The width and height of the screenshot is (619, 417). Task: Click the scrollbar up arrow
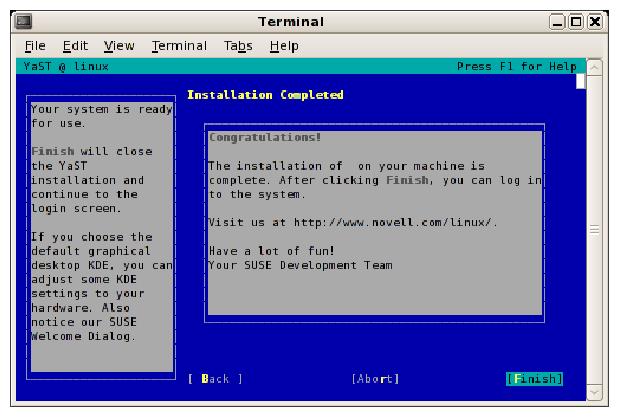[594, 67]
